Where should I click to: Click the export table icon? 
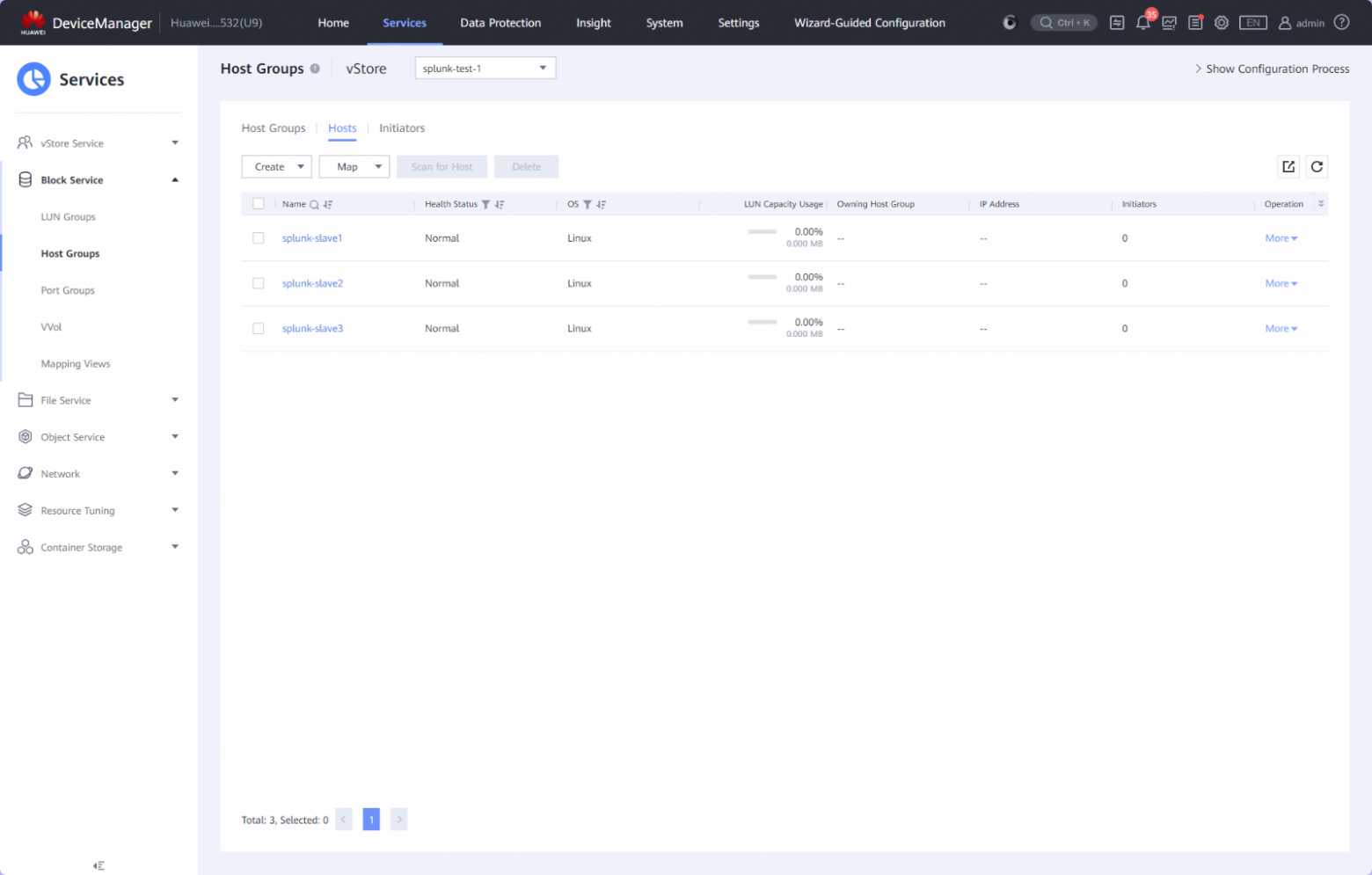click(x=1288, y=167)
